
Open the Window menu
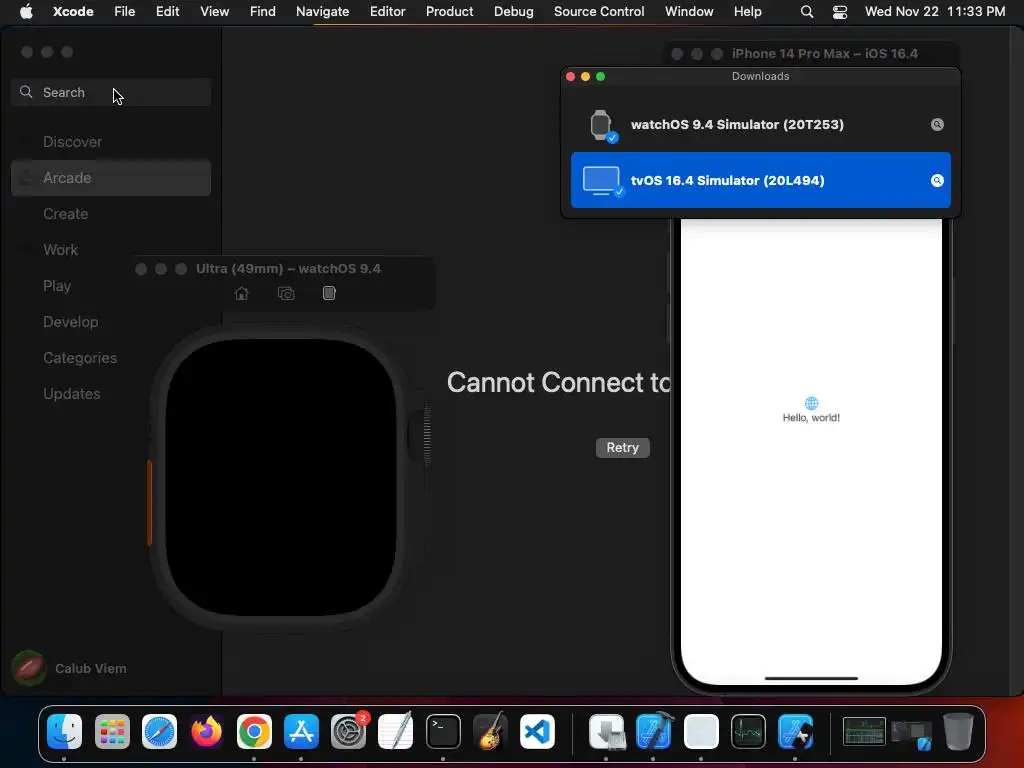pos(689,11)
